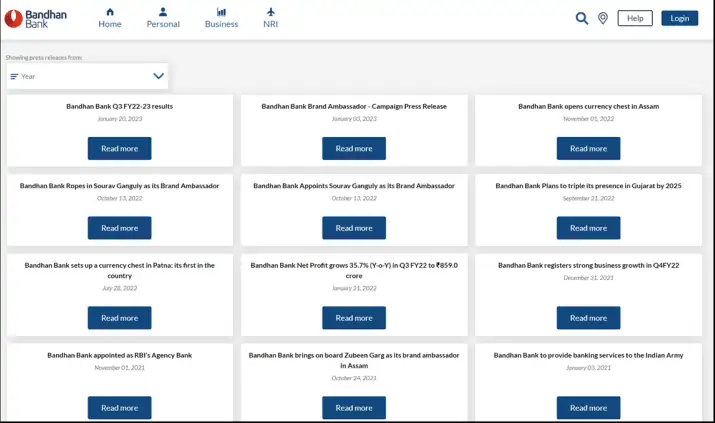Read more on Gujarat presence by 2025
Screen dimensions: 715x423
[x=588, y=228]
